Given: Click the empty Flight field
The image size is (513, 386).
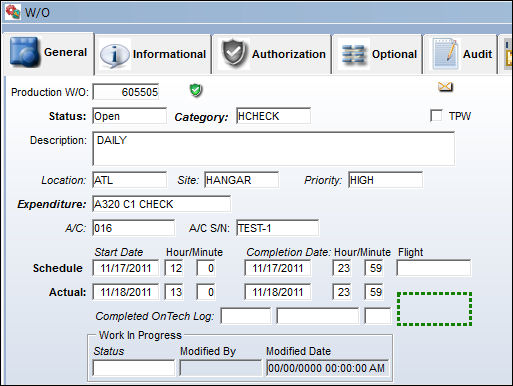Looking at the screenshot, I should pos(433,268).
